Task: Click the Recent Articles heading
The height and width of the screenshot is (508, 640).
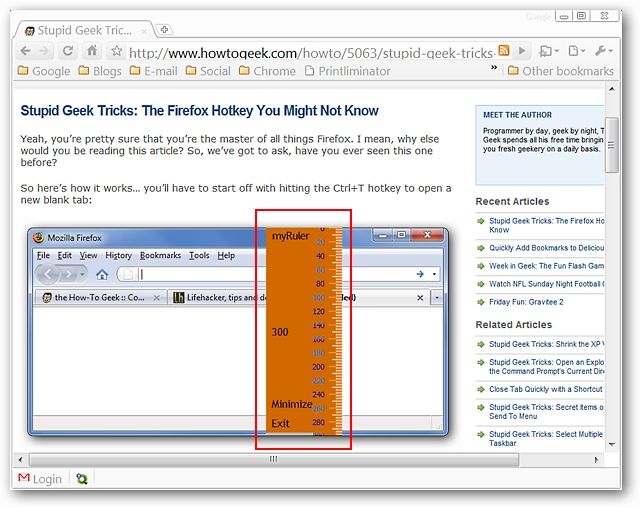Action: [x=512, y=202]
